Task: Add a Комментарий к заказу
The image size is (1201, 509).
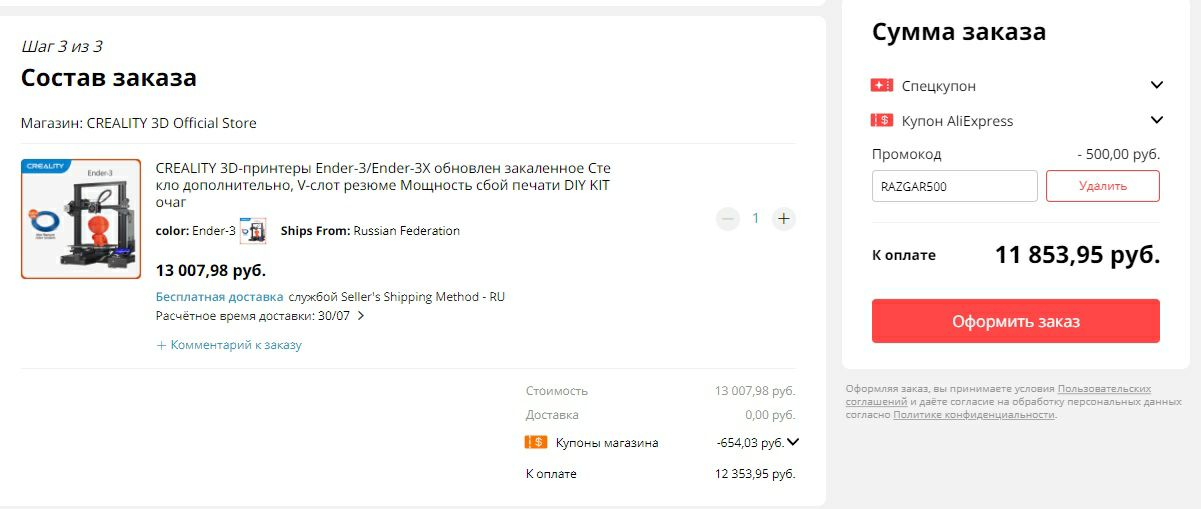Action: (x=229, y=345)
